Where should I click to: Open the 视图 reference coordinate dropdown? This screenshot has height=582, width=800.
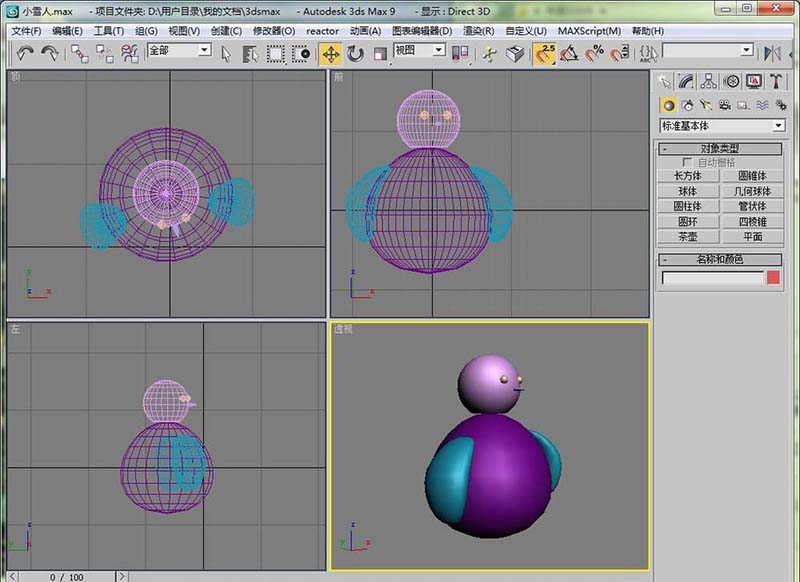(x=439, y=49)
